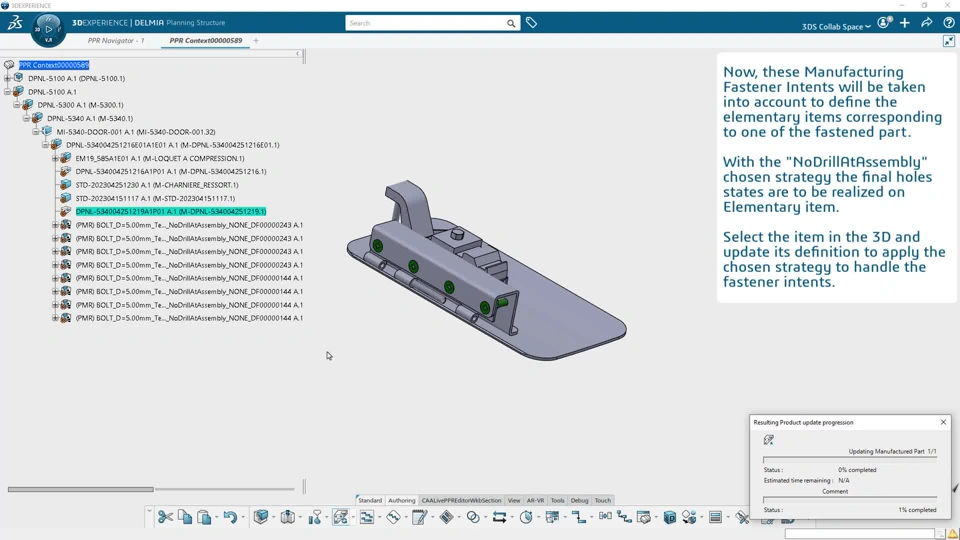Click the tag icon beside search
The image size is (960, 540).
531,23
